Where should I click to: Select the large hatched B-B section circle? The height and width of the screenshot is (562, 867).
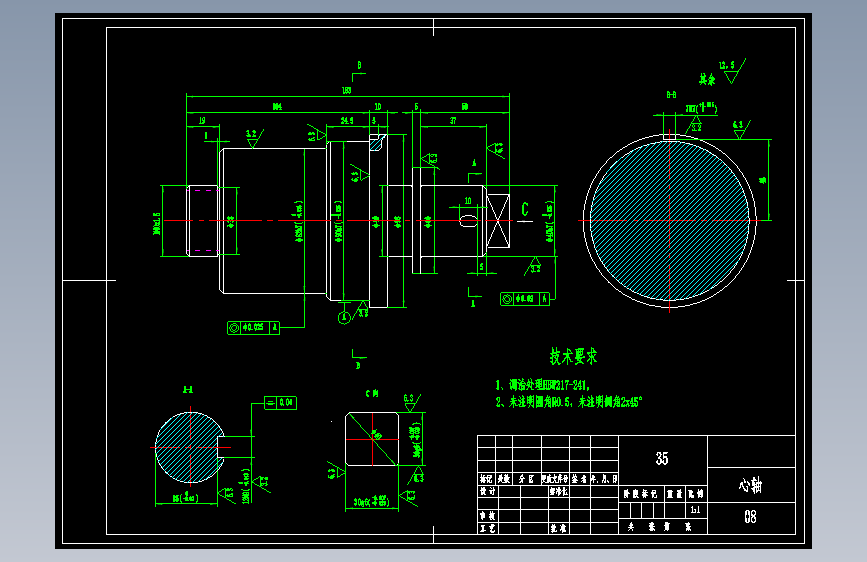(670, 221)
